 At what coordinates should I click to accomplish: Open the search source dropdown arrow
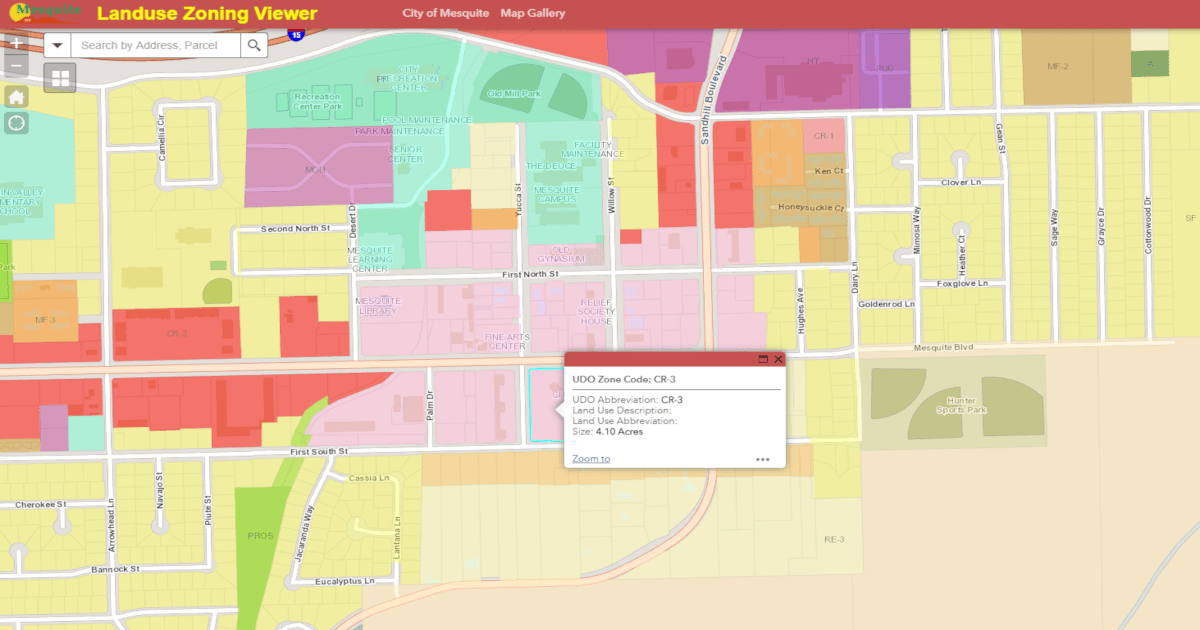pos(57,45)
